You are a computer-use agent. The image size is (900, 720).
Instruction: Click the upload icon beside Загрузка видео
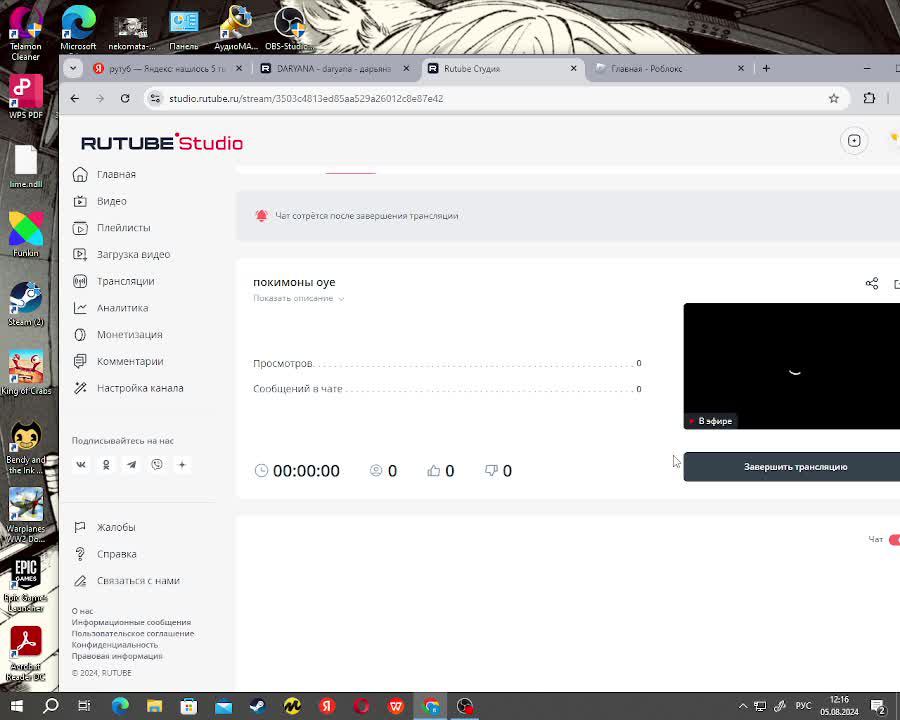(80, 254)
